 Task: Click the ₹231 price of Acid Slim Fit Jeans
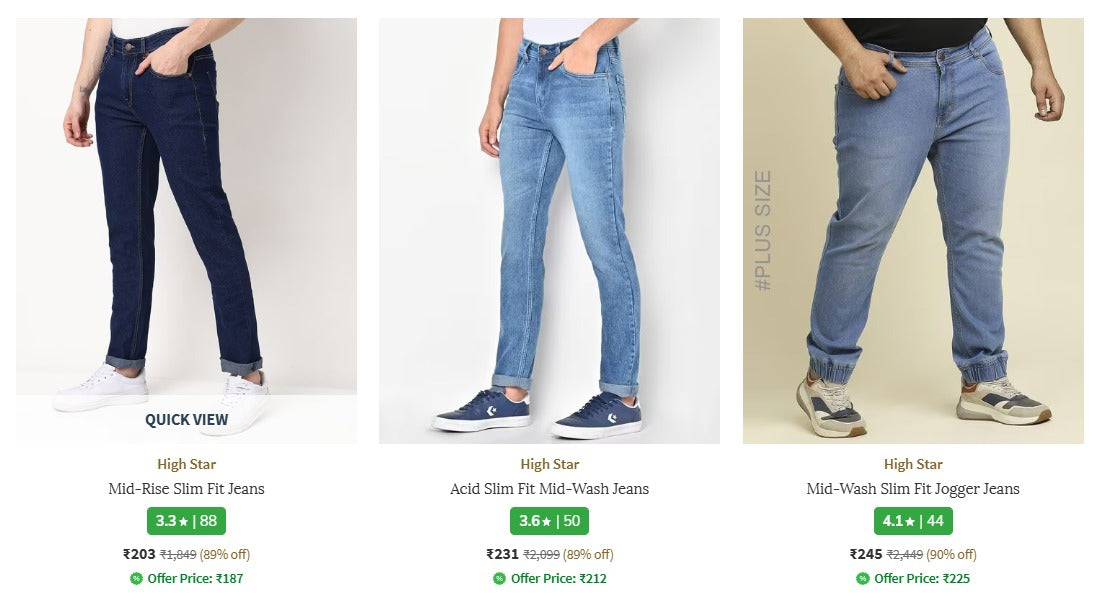pyautogui.click(x=502, y=554)
